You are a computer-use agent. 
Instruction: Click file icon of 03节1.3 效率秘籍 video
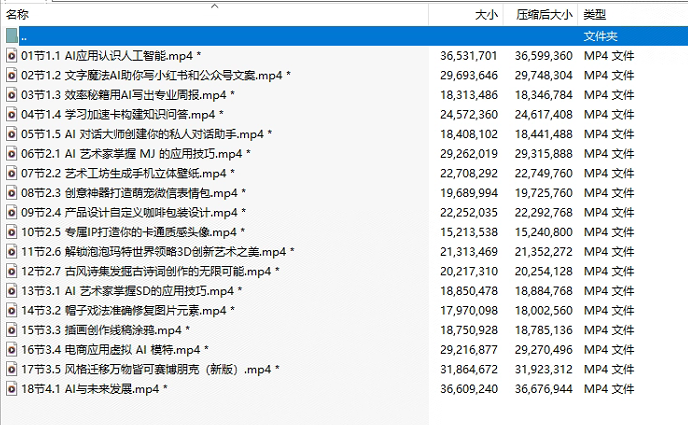11,95
